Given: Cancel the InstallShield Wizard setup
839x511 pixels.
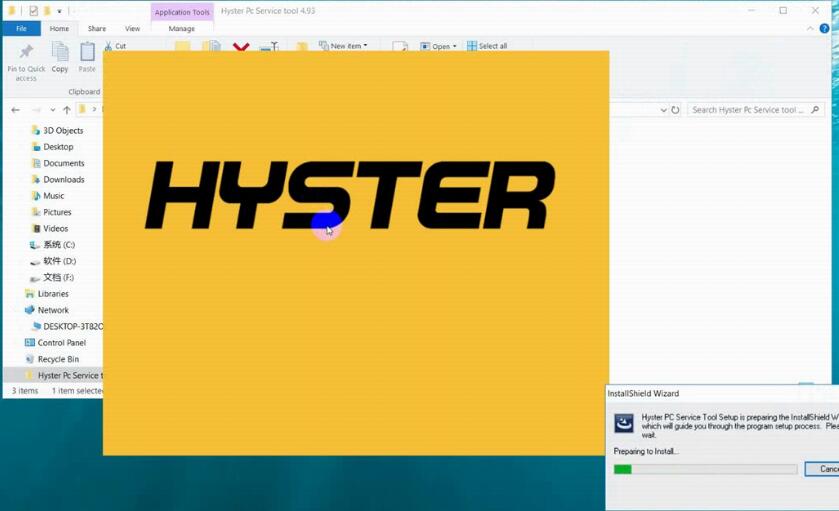Looking at the screenshot, I should (822, 469).
